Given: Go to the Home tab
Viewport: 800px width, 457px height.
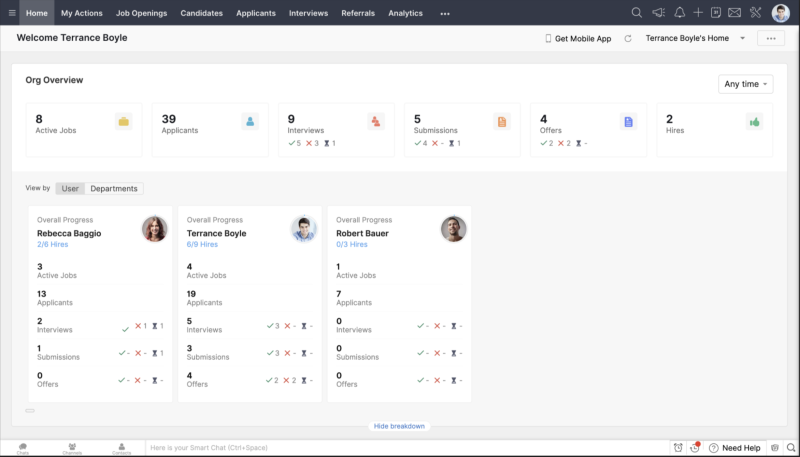Looking at the screenshot, I should 37,13.
